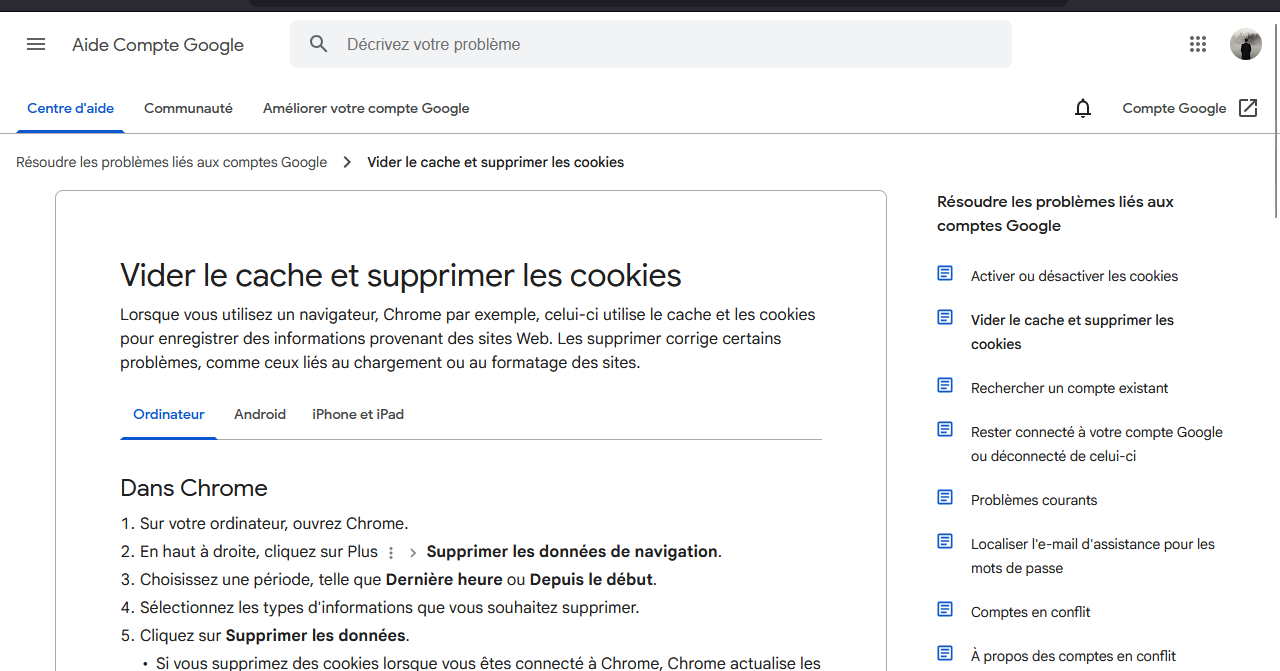Image resolution: width=1280 pixels, height=671 pixels.
Task: Click the article icon for À propos des comptes
Action: [945, 653]
